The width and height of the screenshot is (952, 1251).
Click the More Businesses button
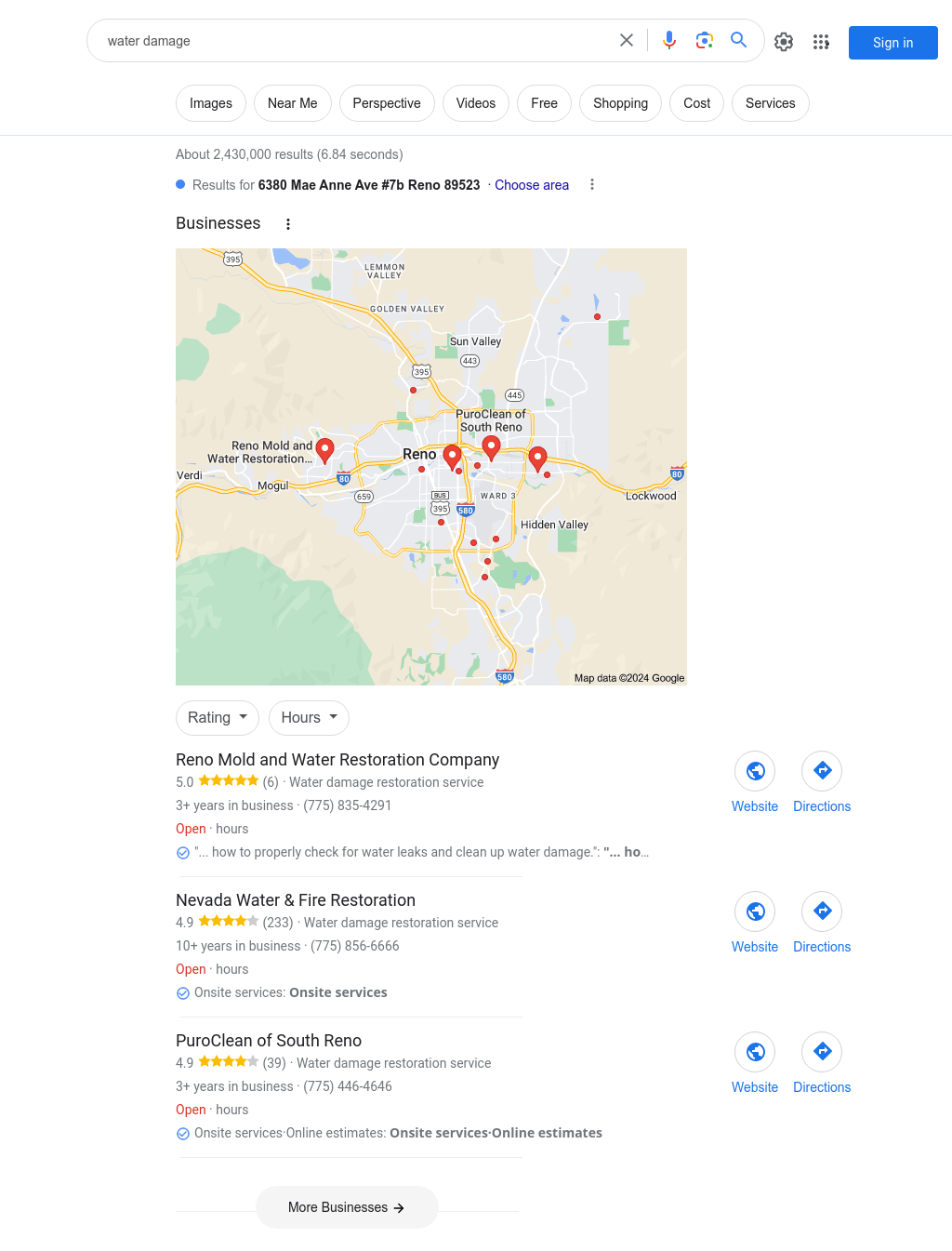347,1207
